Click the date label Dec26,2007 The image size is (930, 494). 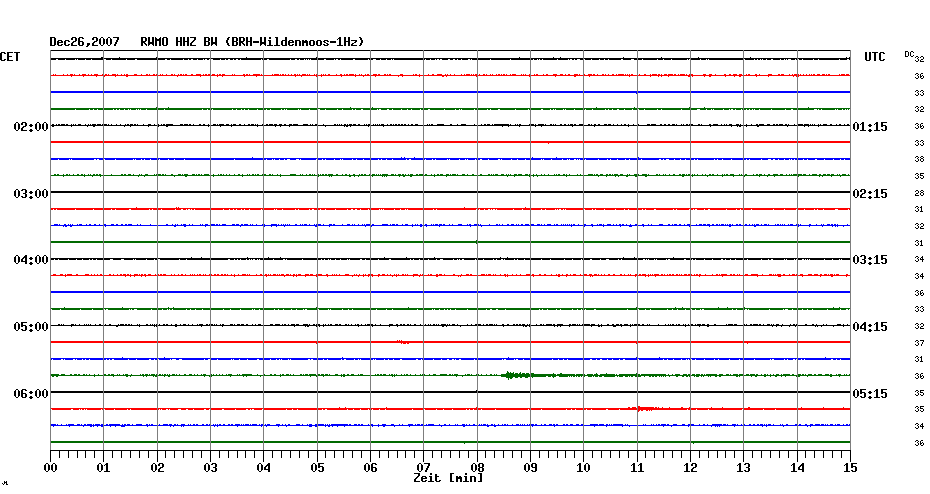pyautogui.click(x=84, y=42)
